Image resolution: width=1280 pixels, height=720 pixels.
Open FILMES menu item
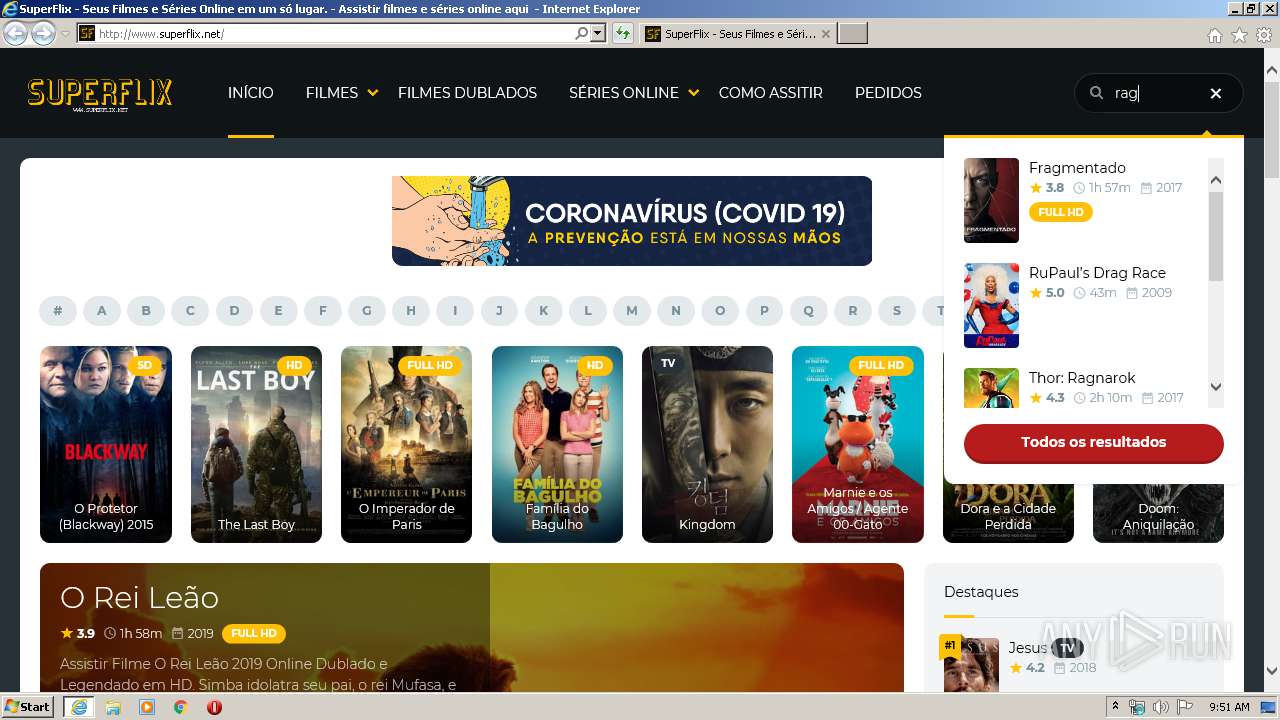pos(332,93)
